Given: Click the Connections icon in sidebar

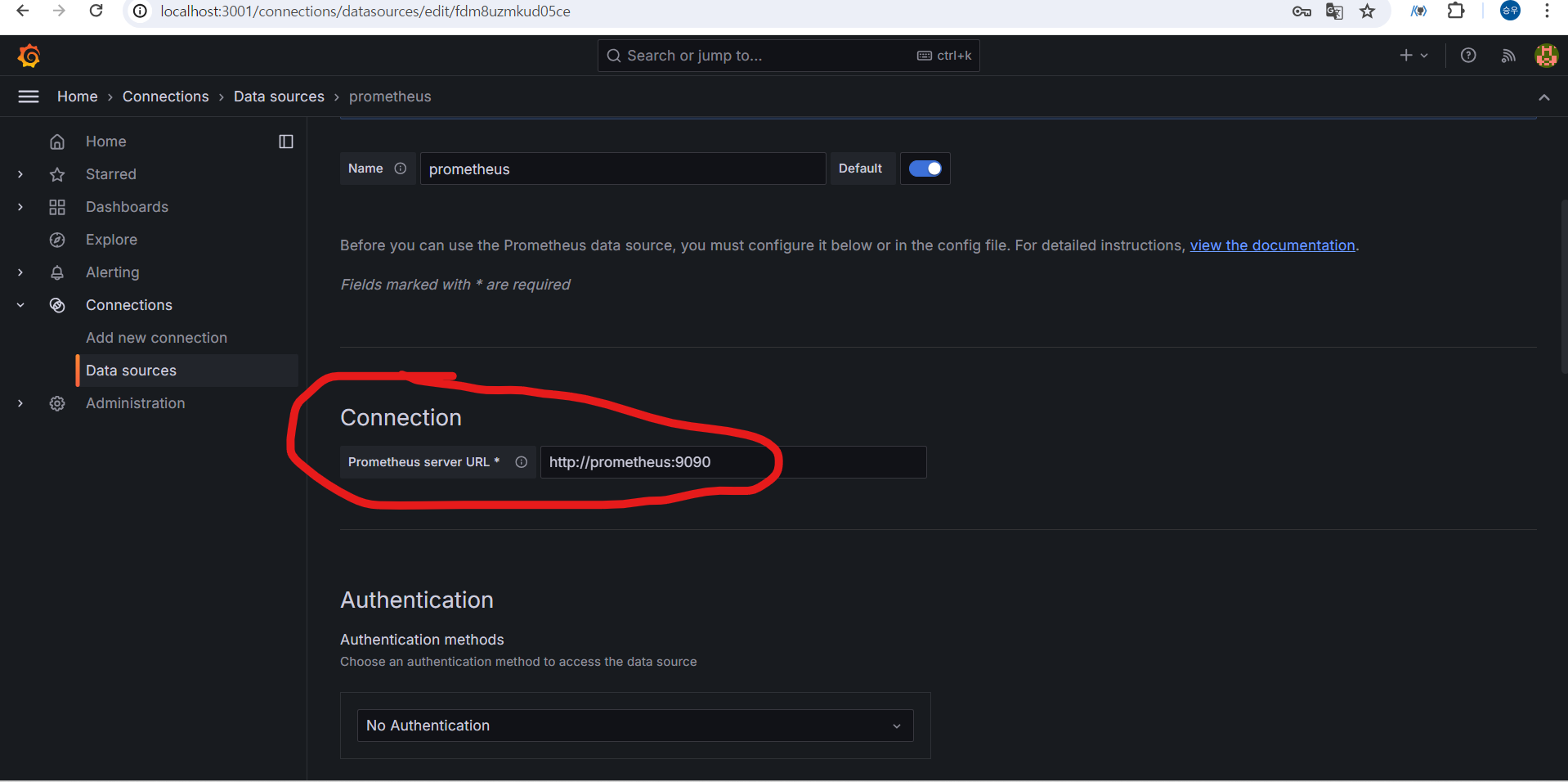Looking at the screenshot, I should pyautogui.click(x=57, y=305).
